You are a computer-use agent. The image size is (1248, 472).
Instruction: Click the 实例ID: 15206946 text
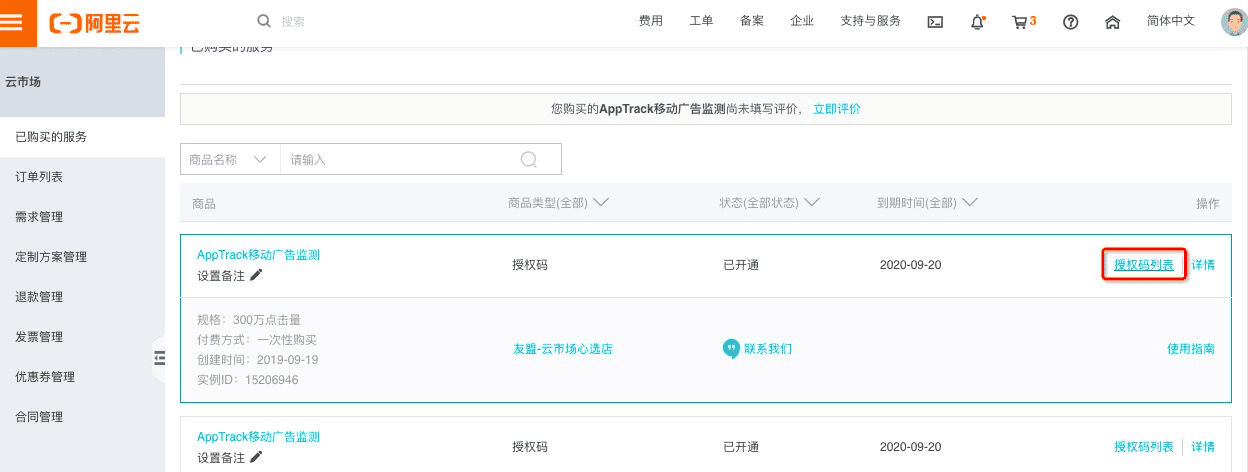pos(248,380)
